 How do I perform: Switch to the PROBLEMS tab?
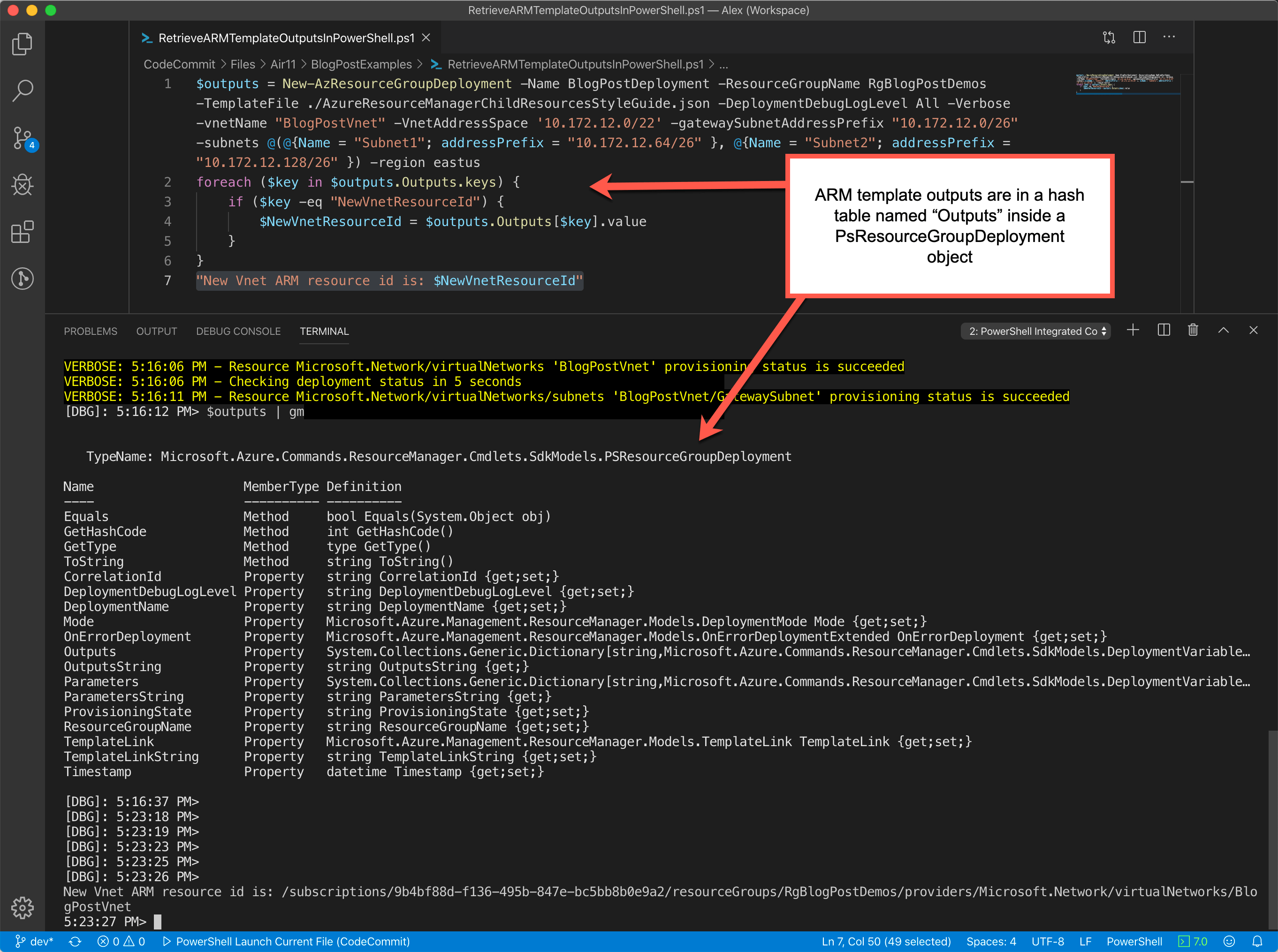[x=91, y=331]
